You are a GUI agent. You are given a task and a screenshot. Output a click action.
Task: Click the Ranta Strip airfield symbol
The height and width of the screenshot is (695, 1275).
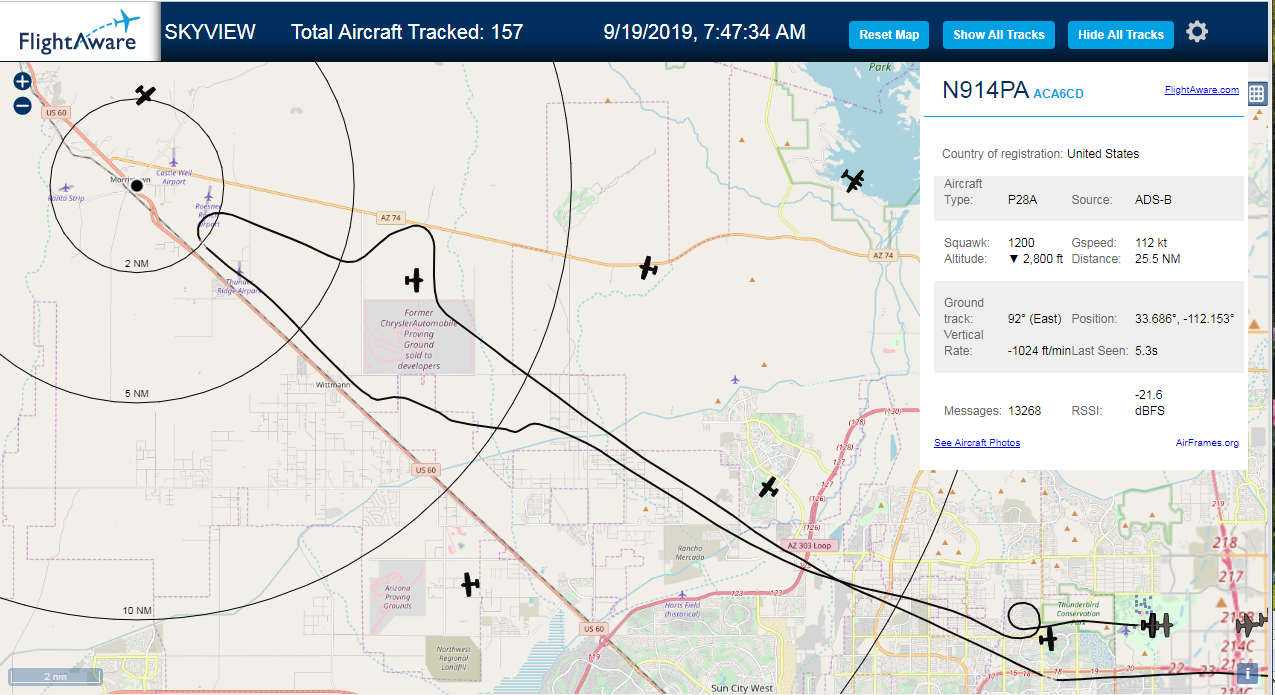click(66, 187)
